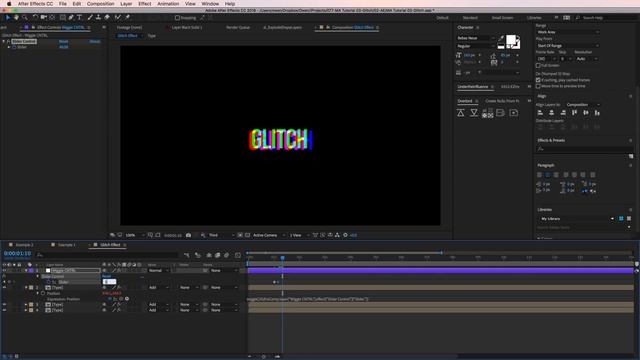Click the Character panel eyedropper
Viewport: 640px width, 360px height.
click(501, 38)
